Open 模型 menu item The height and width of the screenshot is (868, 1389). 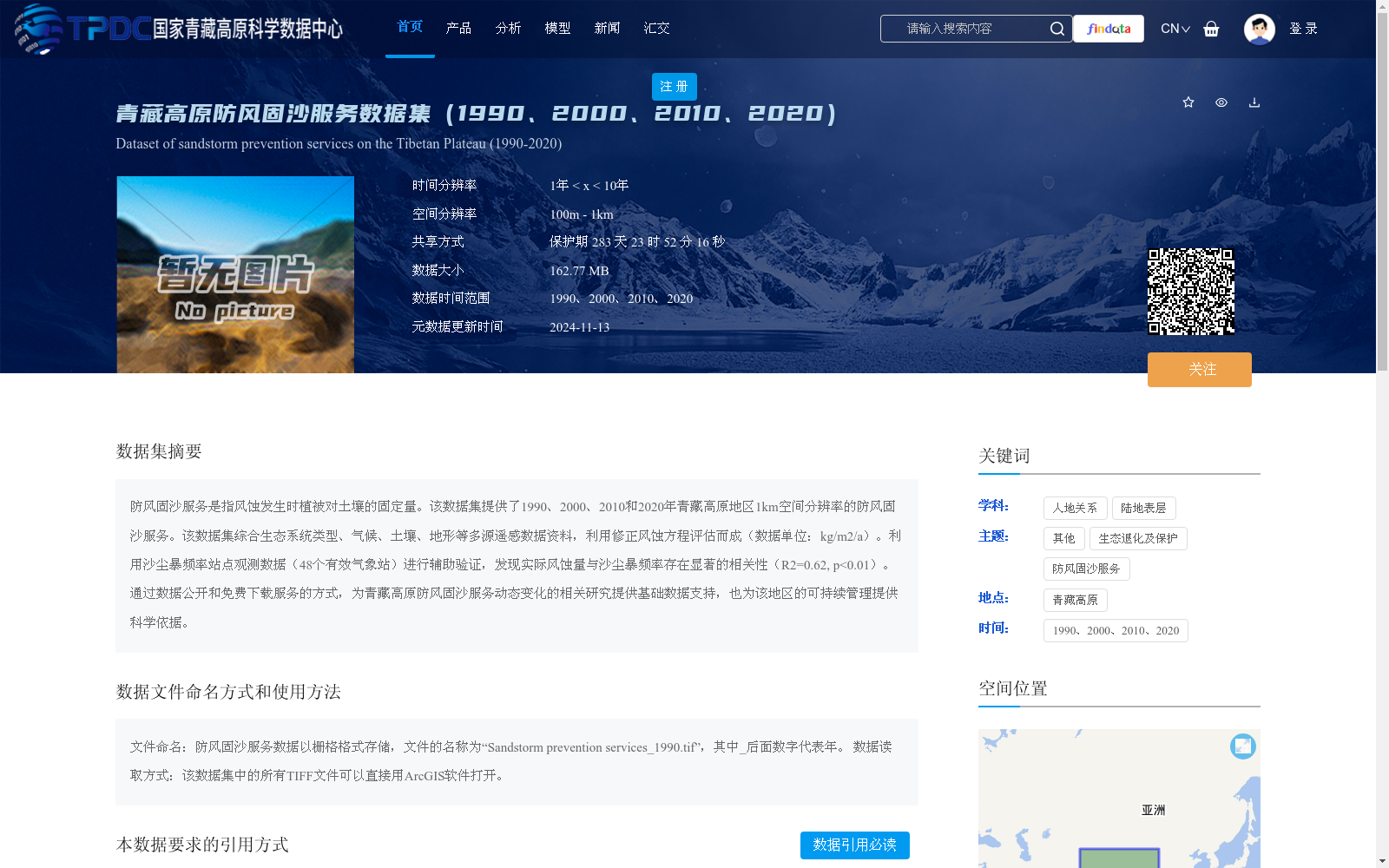point(557,28)
